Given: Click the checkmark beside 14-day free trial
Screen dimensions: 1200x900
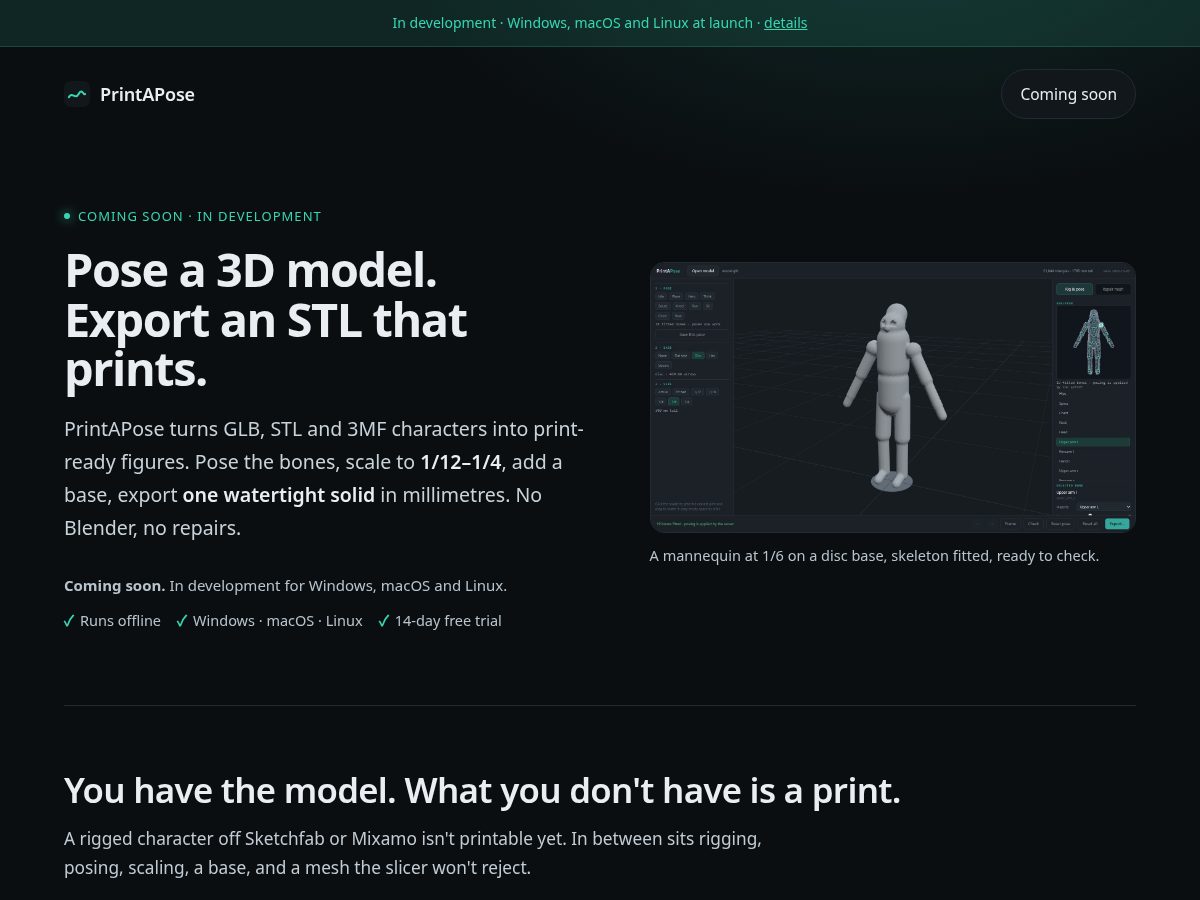Looking at the screenshot, I should (x=384, y=621).
